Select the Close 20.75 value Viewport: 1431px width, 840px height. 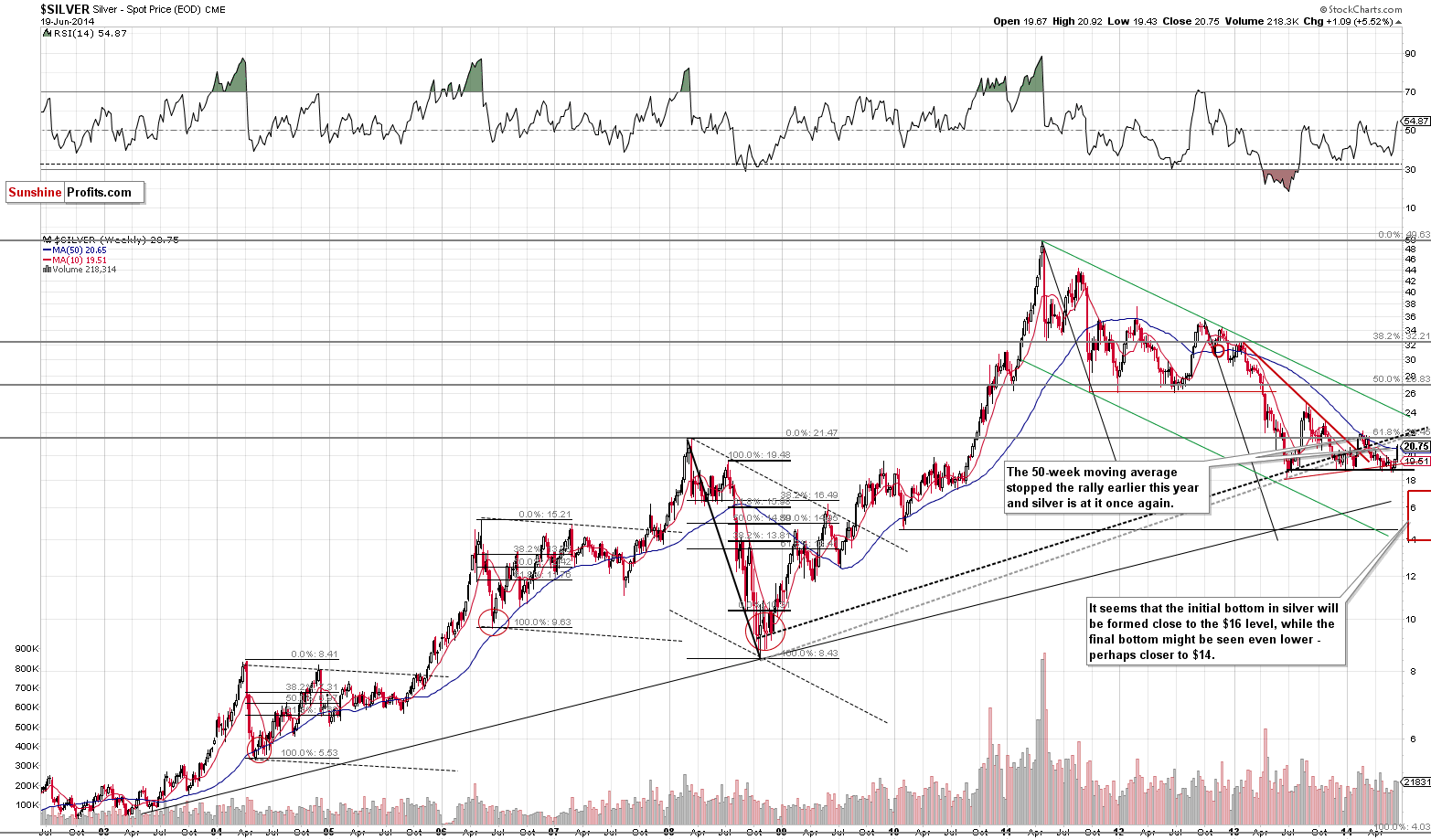click(1191, 21)
